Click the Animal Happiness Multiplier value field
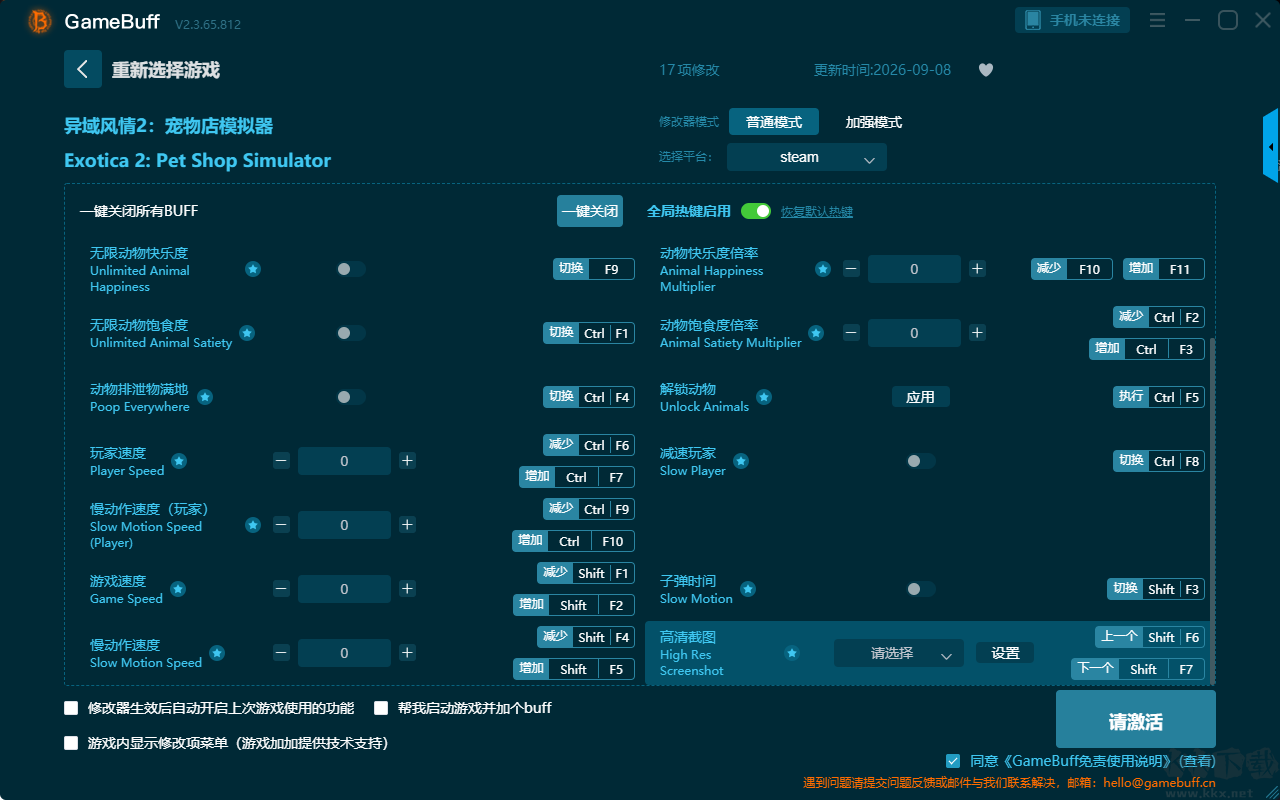The height and width of the screenshot is (800, 1280). tap(914, 269)
